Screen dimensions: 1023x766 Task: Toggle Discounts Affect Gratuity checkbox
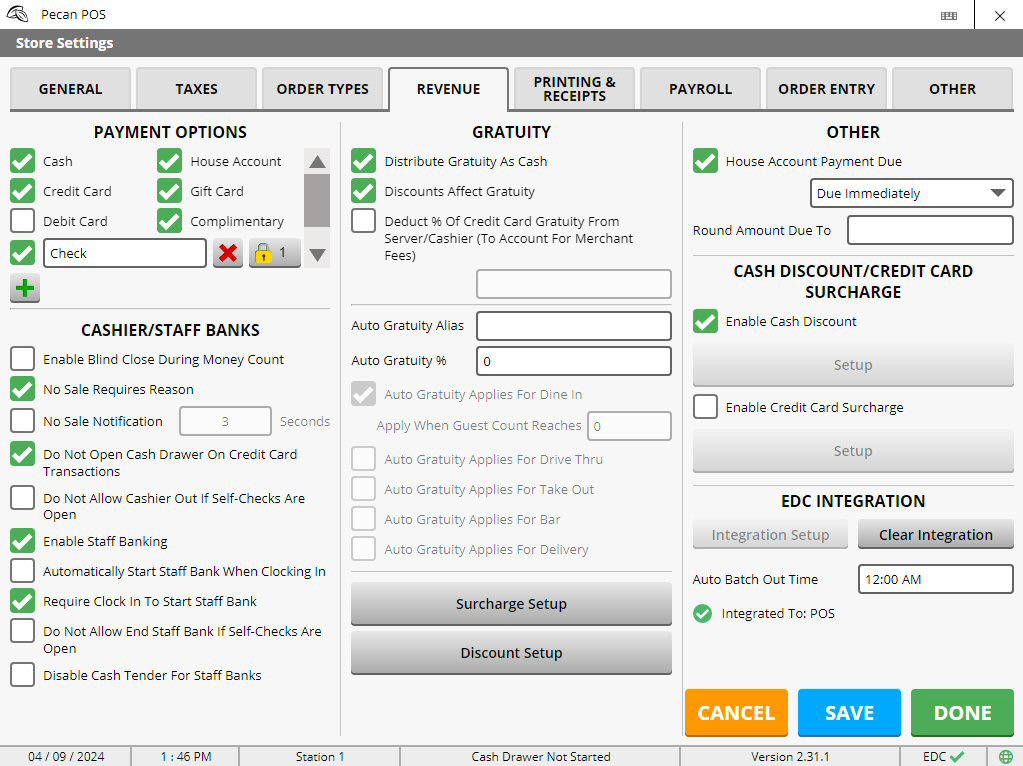click(x=363, y=191)
